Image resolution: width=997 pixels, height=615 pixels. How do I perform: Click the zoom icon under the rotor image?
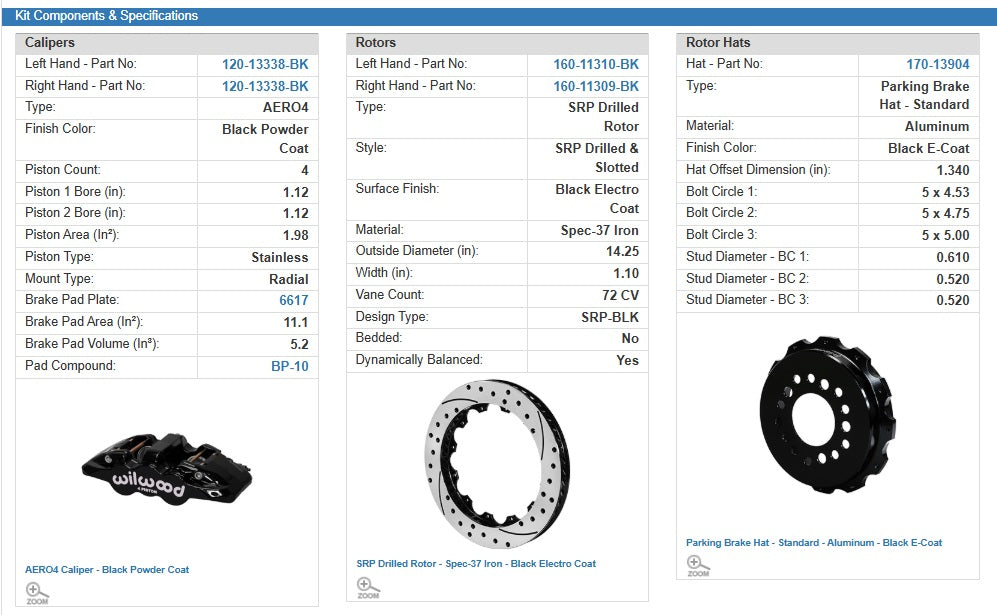point(368,587)
